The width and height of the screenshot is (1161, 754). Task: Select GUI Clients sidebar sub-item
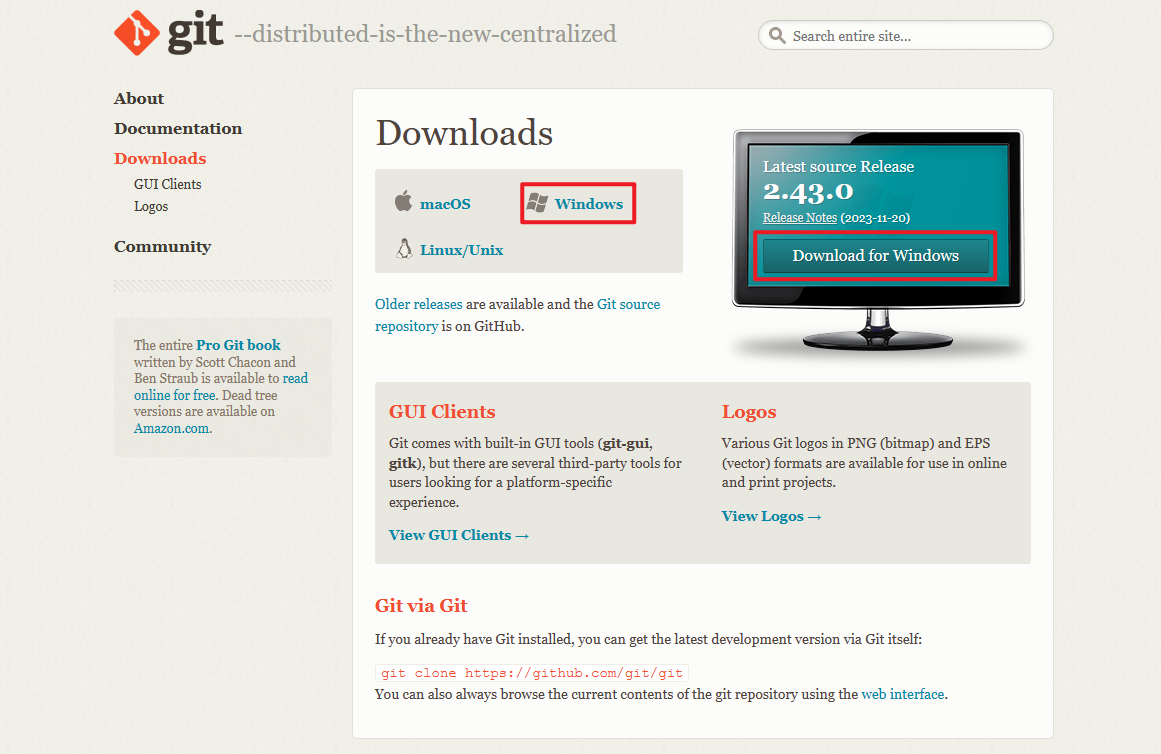click(168, 184)
